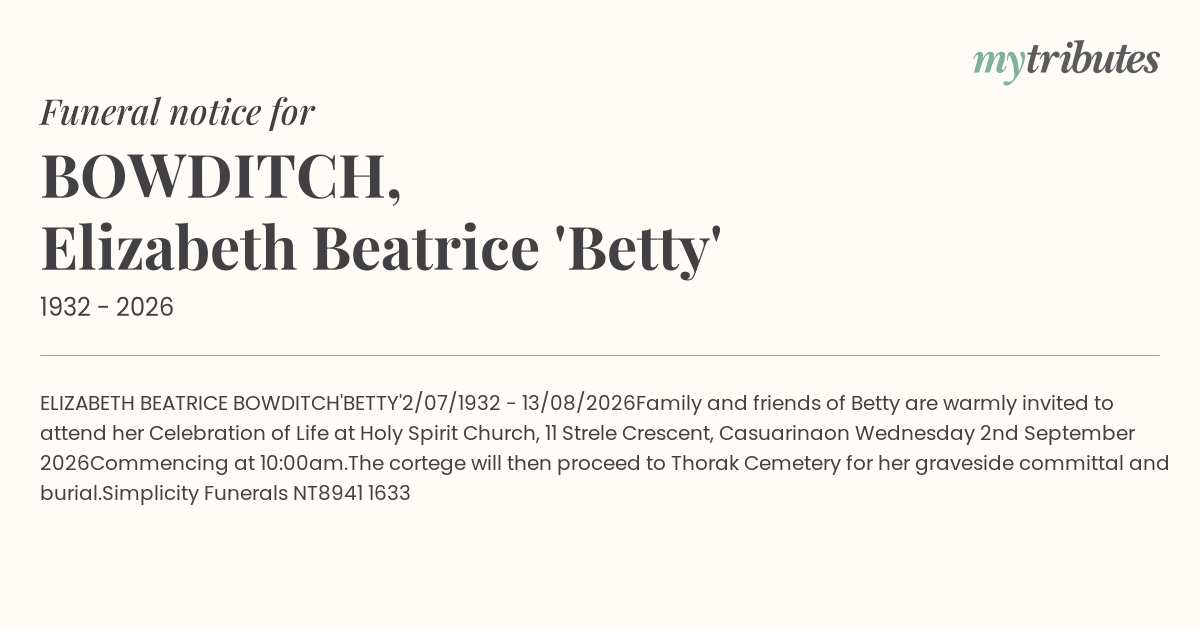
Task: Click the name Elizabeth Beatrice 'Betty'
Action: tap(381, 249)
